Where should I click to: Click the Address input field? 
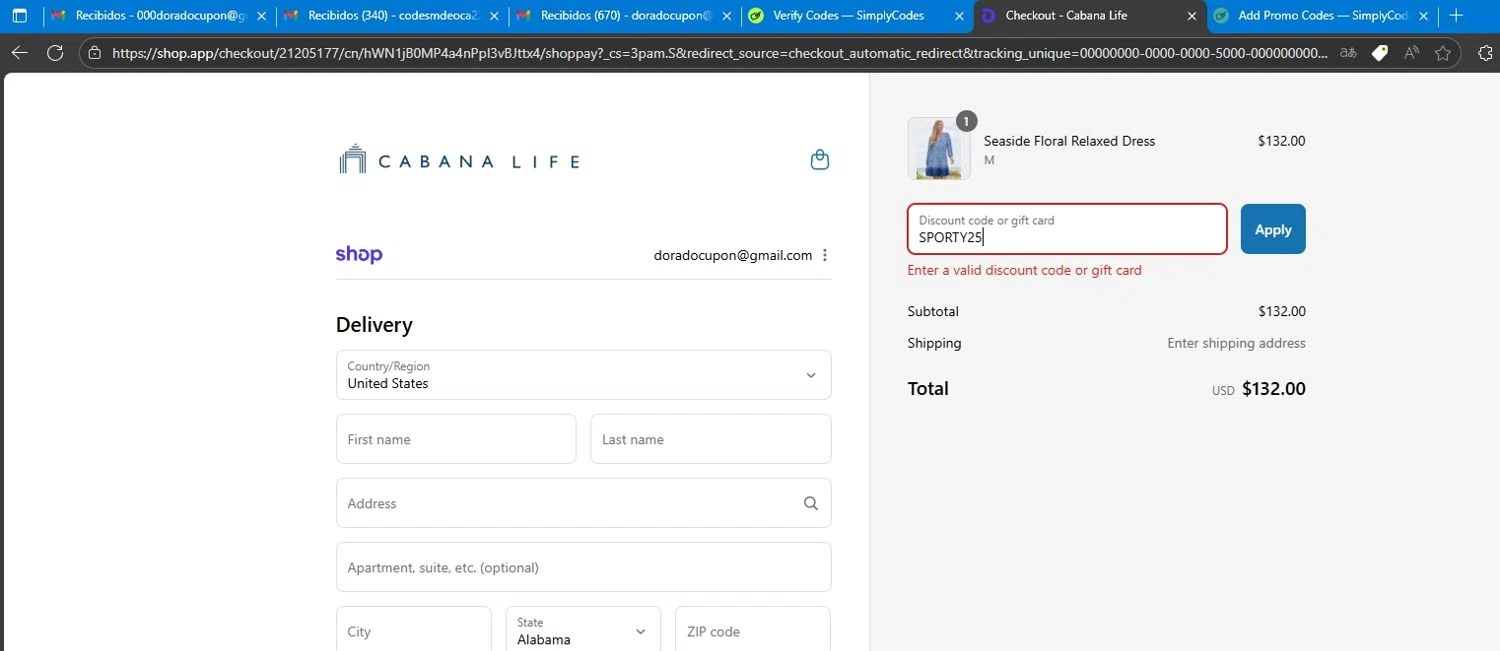tap(583, 503)
